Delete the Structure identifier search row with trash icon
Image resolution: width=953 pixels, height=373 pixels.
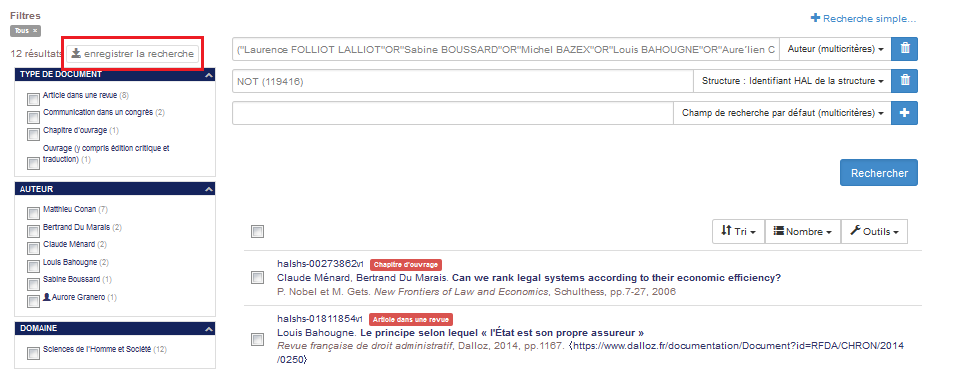point(904,81)
